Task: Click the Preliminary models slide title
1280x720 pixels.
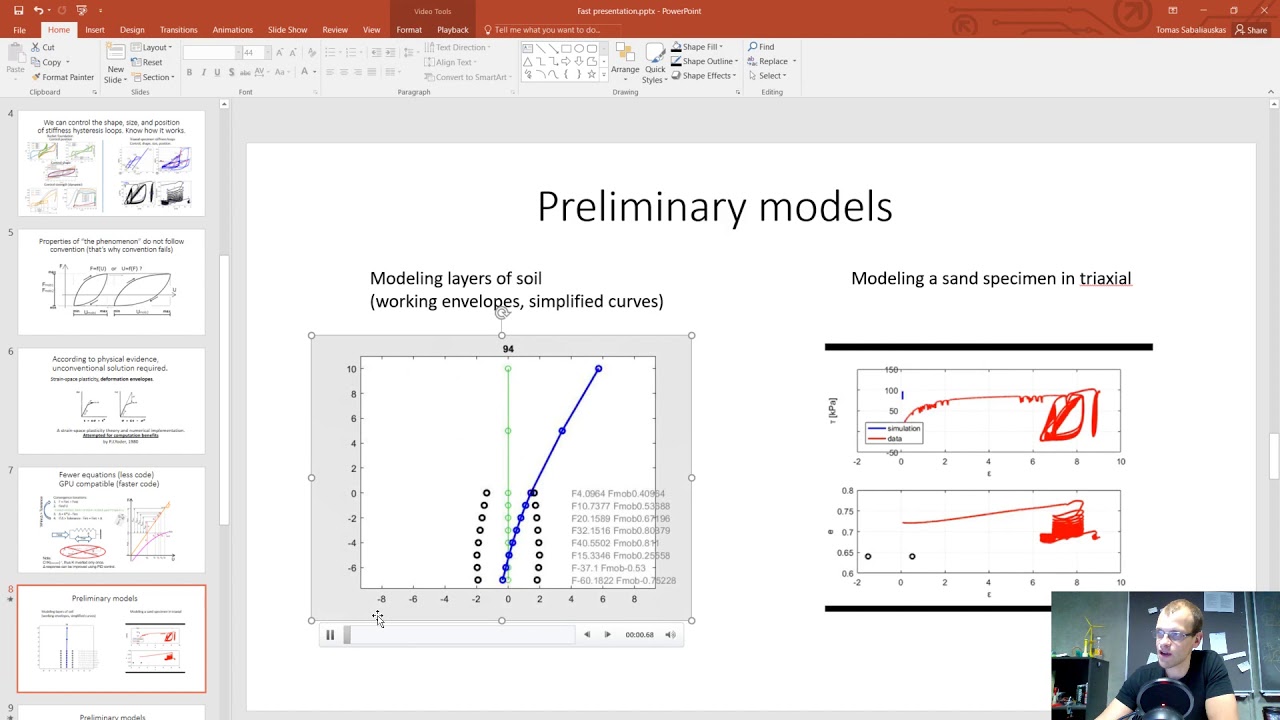Action: point(715,207)
